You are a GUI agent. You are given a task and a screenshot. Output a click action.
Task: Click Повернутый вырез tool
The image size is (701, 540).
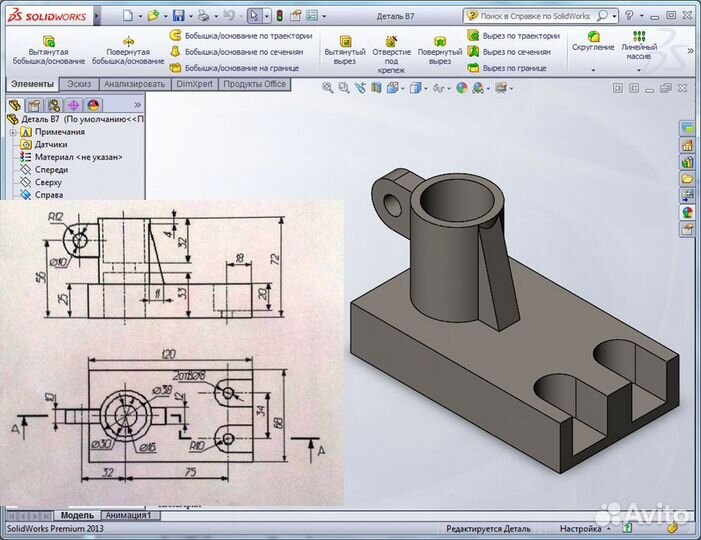(440, 51)
